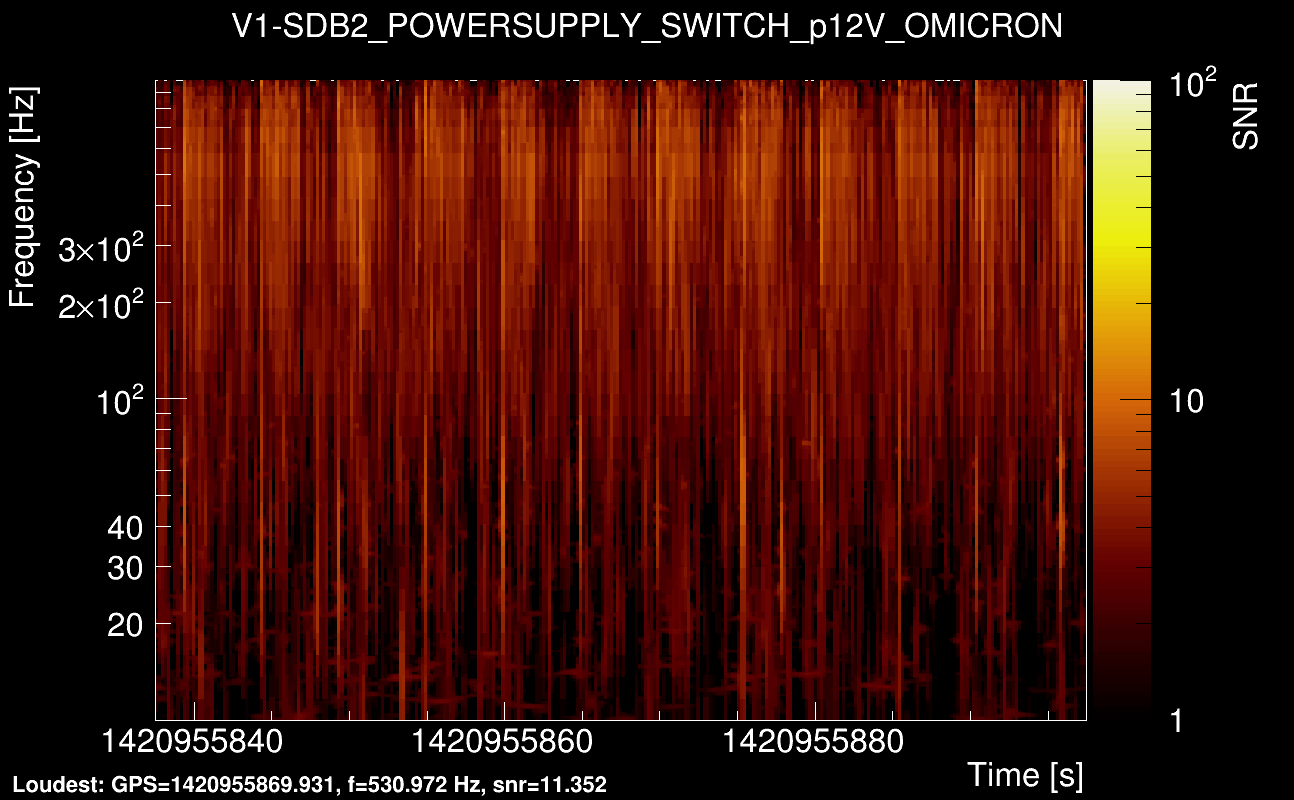This screenshot has width=1294, height=800.
Task: Select the 20 Hz frequency tick label
Action: pos(123,625)
